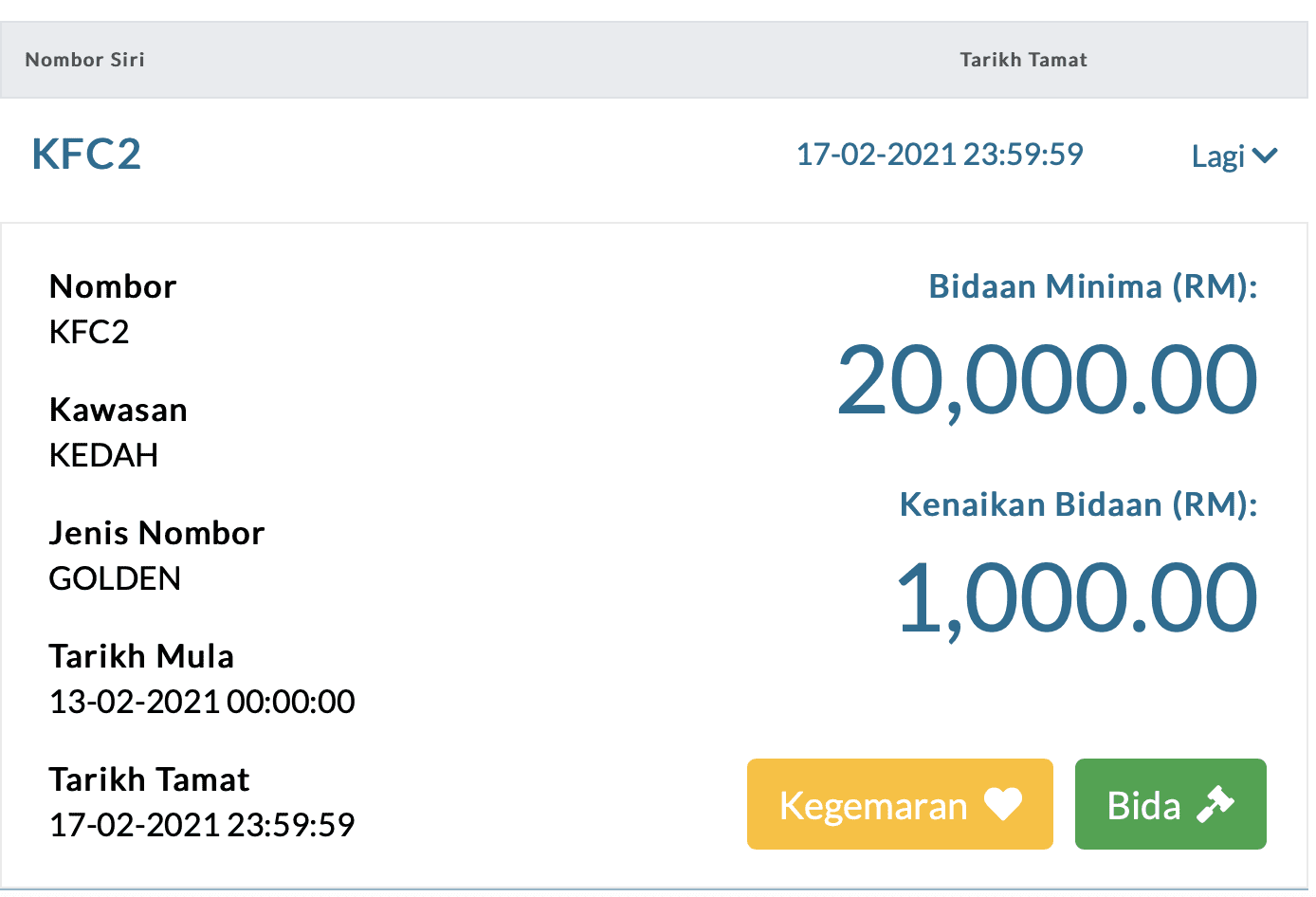Viewport: 1316px width, 897px height.
Task: Click the end date in the KFC2 row
Action: [x=939, y=155]
